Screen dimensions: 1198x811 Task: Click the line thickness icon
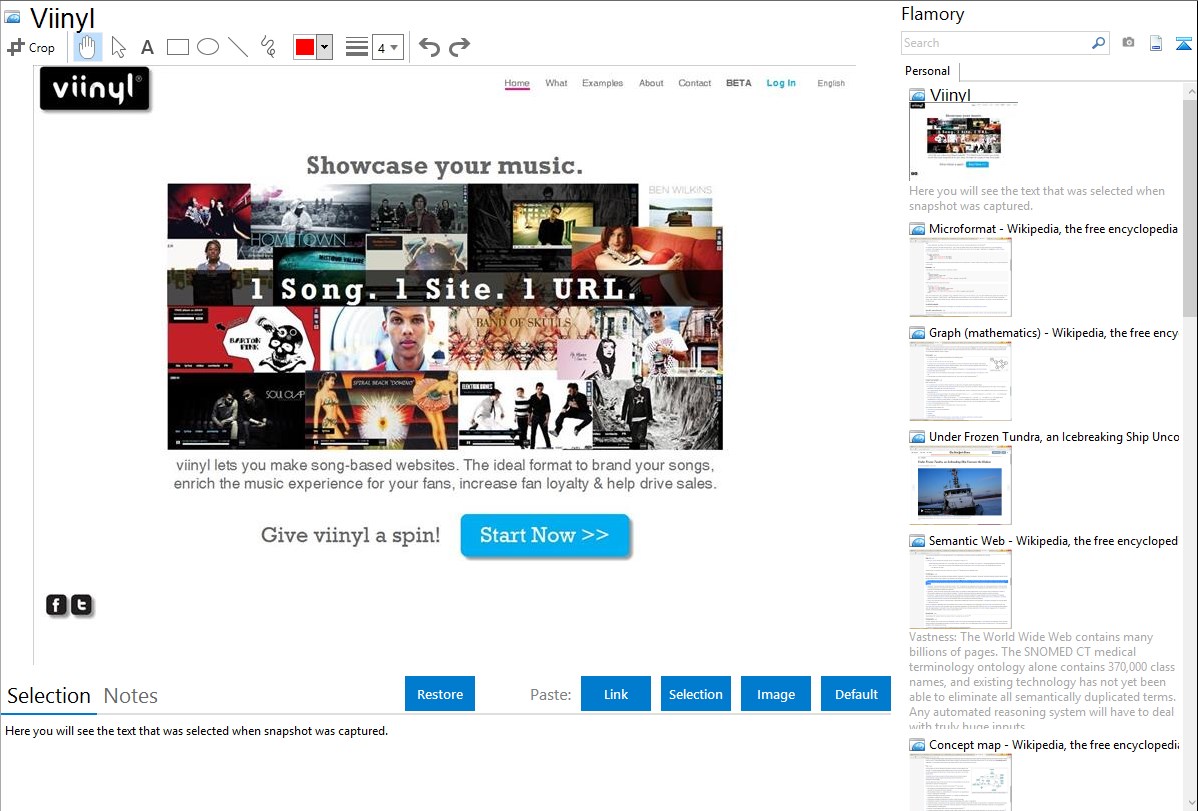pos(357,47)
